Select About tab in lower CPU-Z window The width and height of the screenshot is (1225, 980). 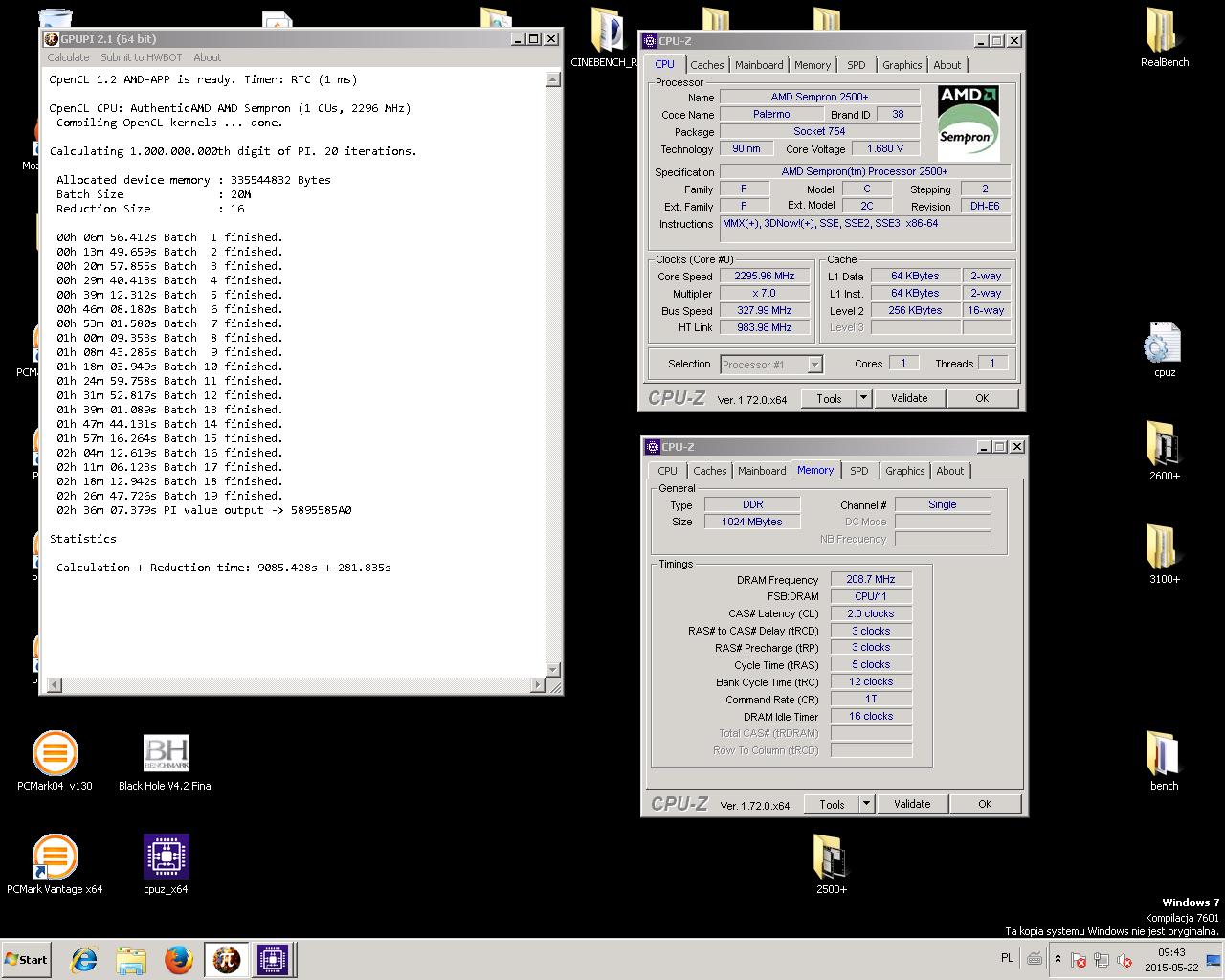[x=950, y=471]
